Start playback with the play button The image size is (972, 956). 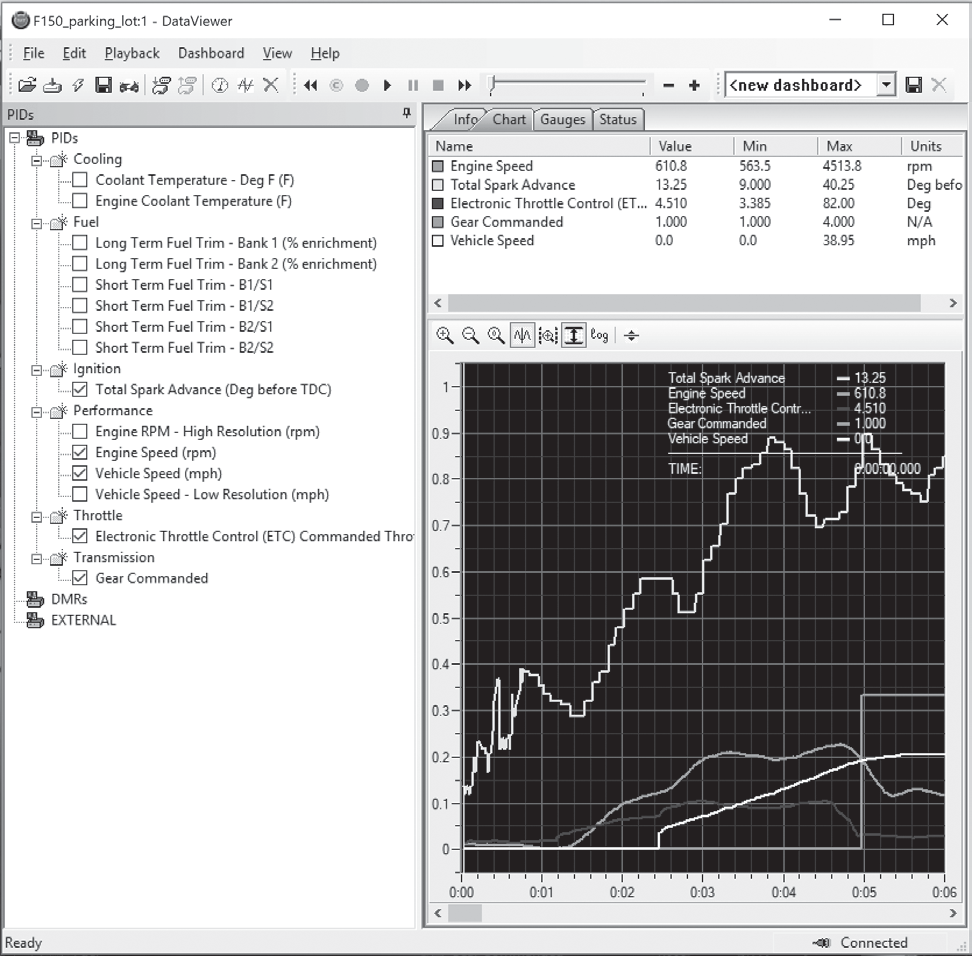click(x=387, y=86)
